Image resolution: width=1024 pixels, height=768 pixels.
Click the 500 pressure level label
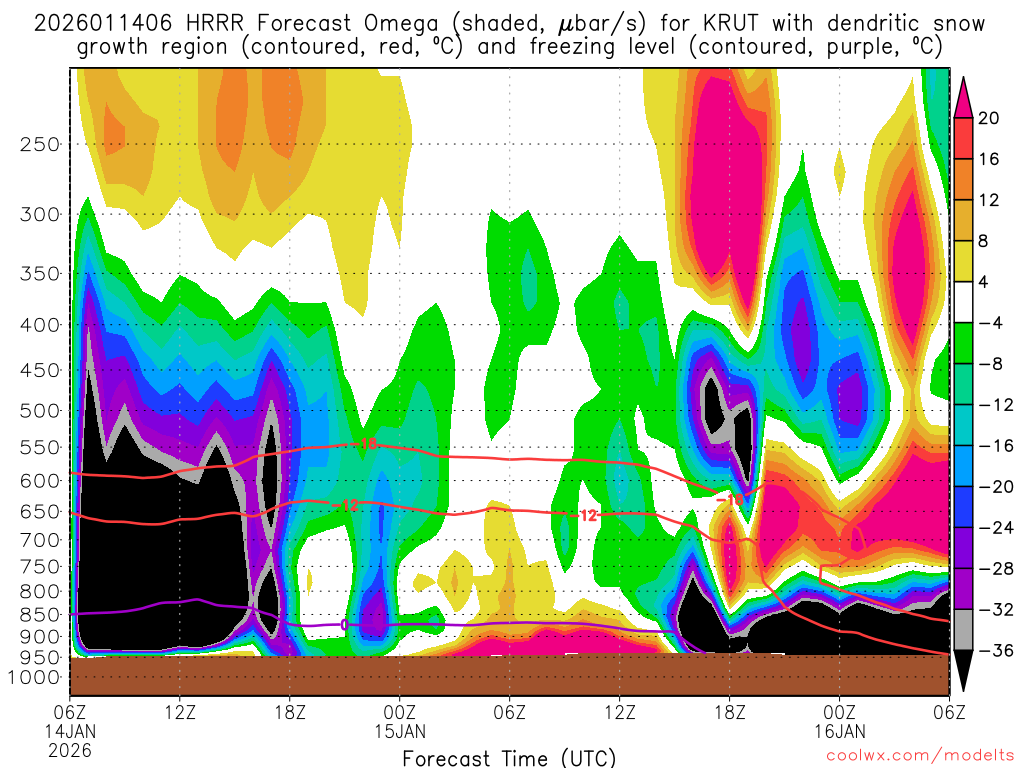pos(40,411)
